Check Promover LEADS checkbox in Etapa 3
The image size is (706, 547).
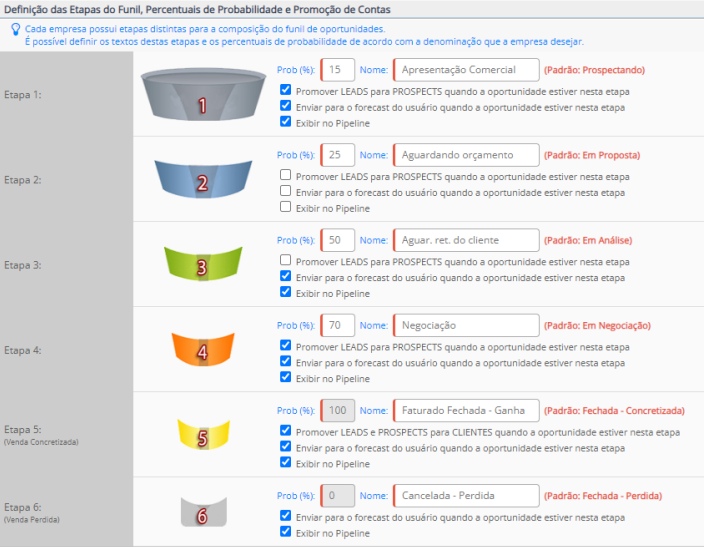285,260
